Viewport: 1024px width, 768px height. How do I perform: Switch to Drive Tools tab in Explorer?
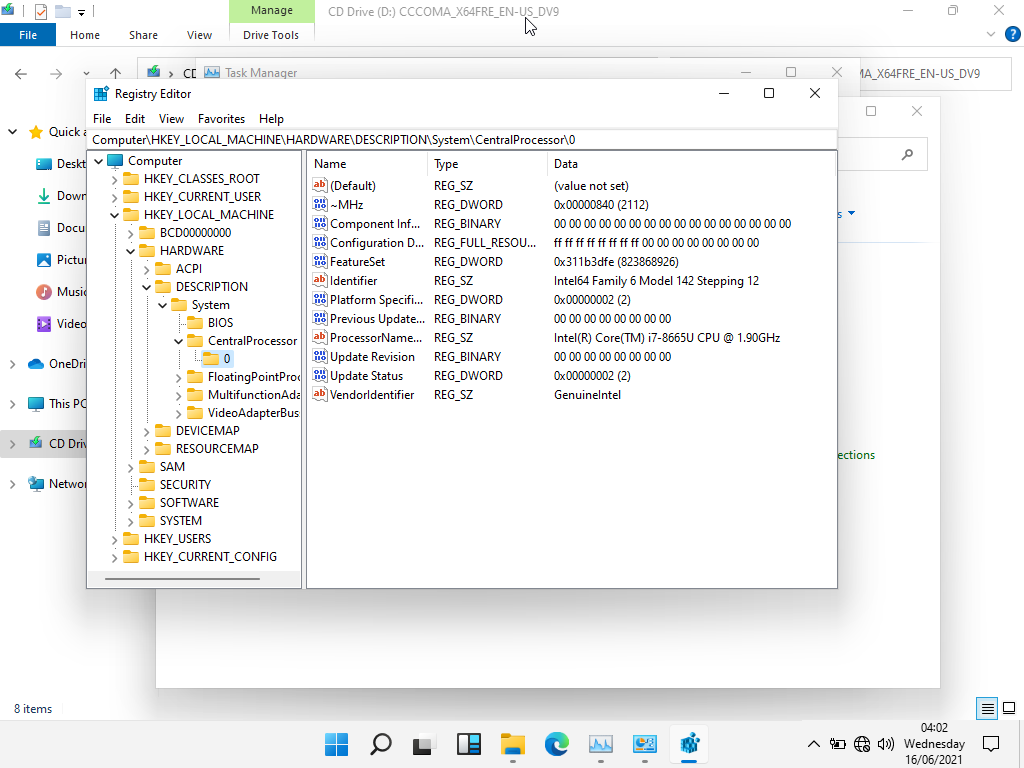coord(271,35)
